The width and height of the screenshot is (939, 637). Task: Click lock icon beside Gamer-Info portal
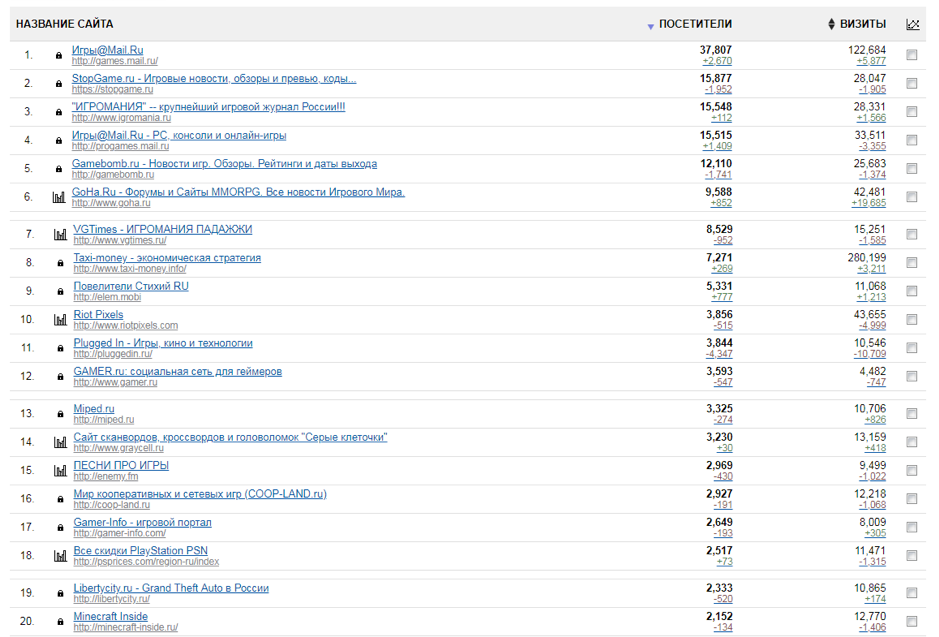pyautogui.click(x=60, y=527)
